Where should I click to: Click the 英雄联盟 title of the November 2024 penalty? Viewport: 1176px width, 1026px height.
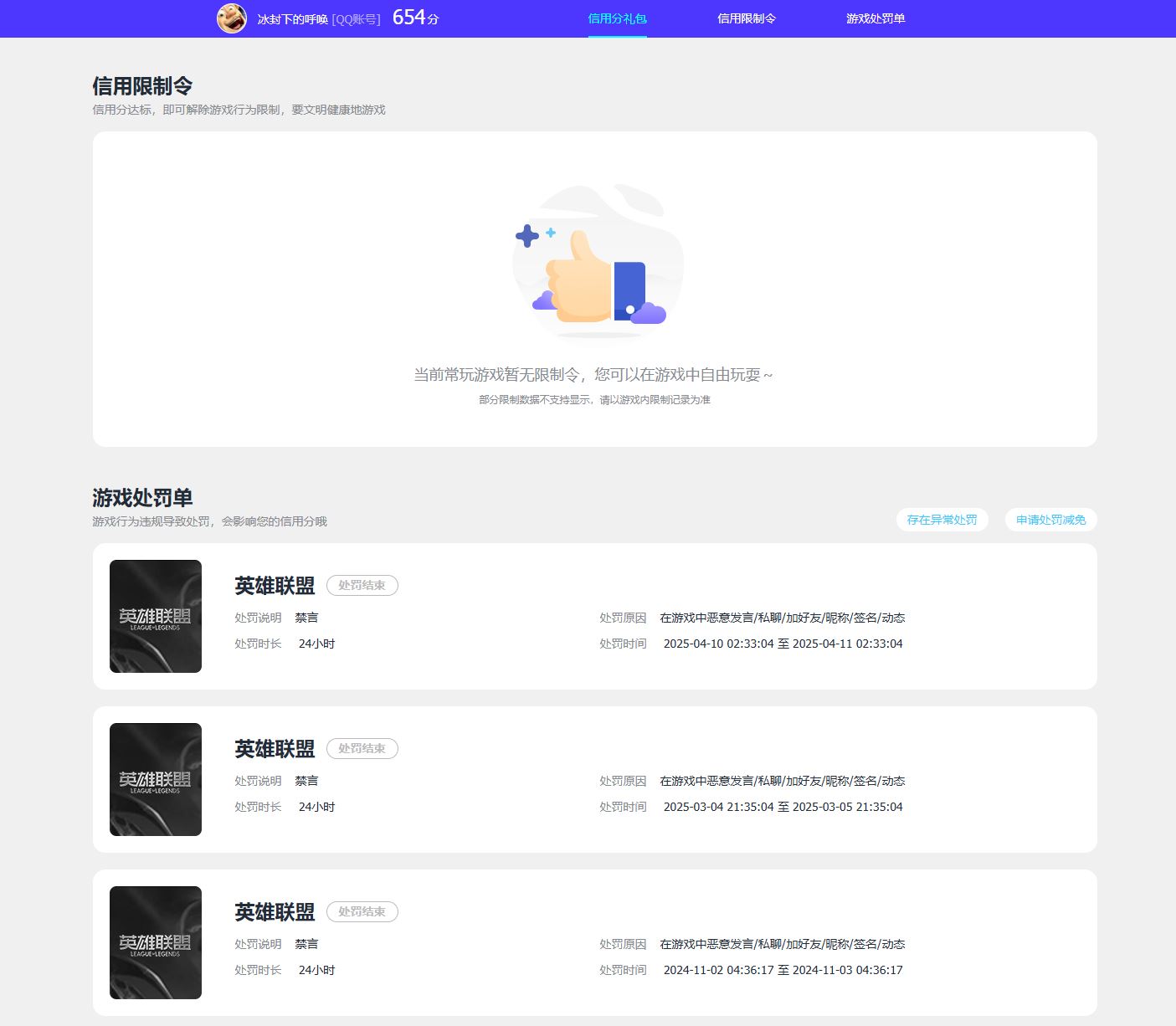click(275, 912)
